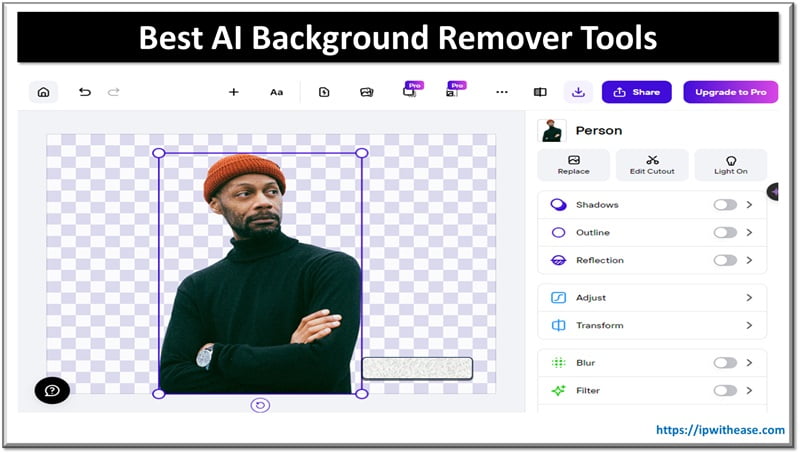Enable the Outline toggle

[x=725, y=233]
